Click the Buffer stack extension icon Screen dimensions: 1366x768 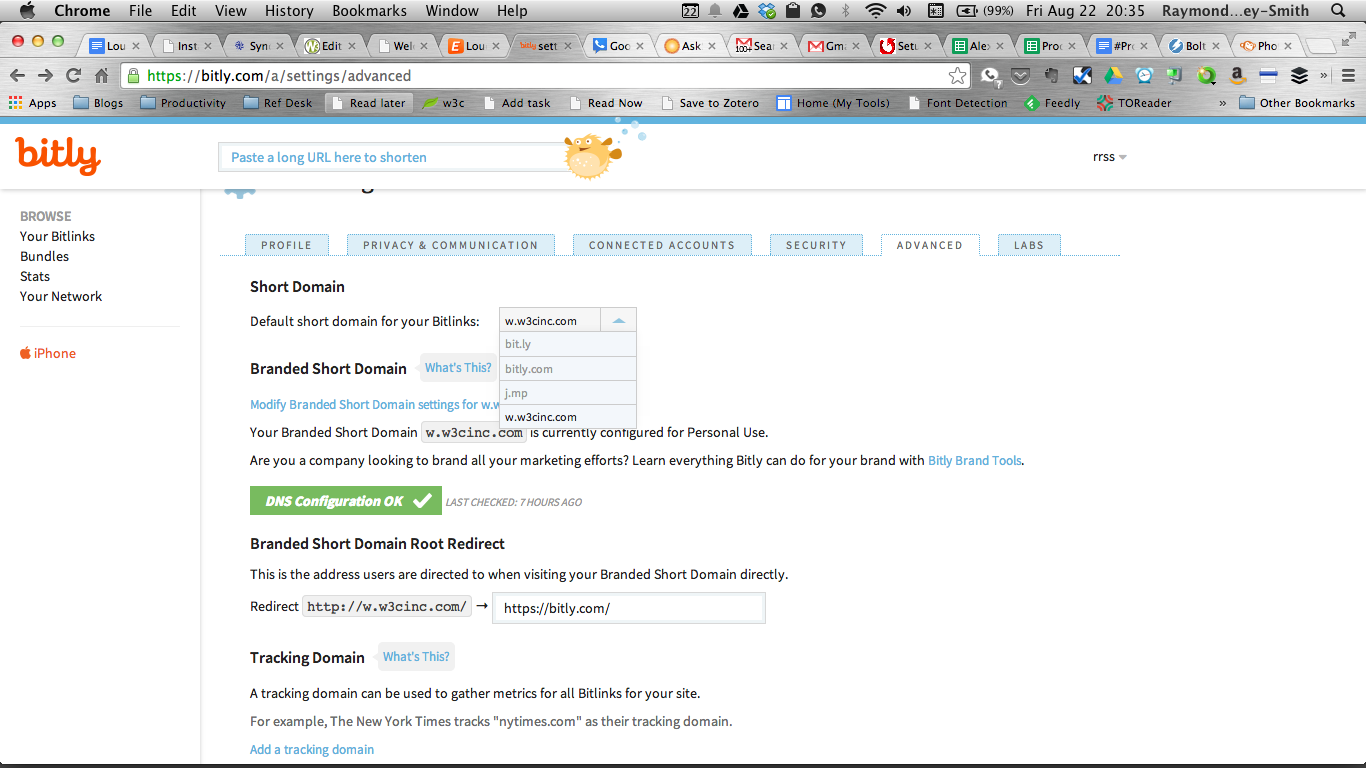coord(1299,75)
